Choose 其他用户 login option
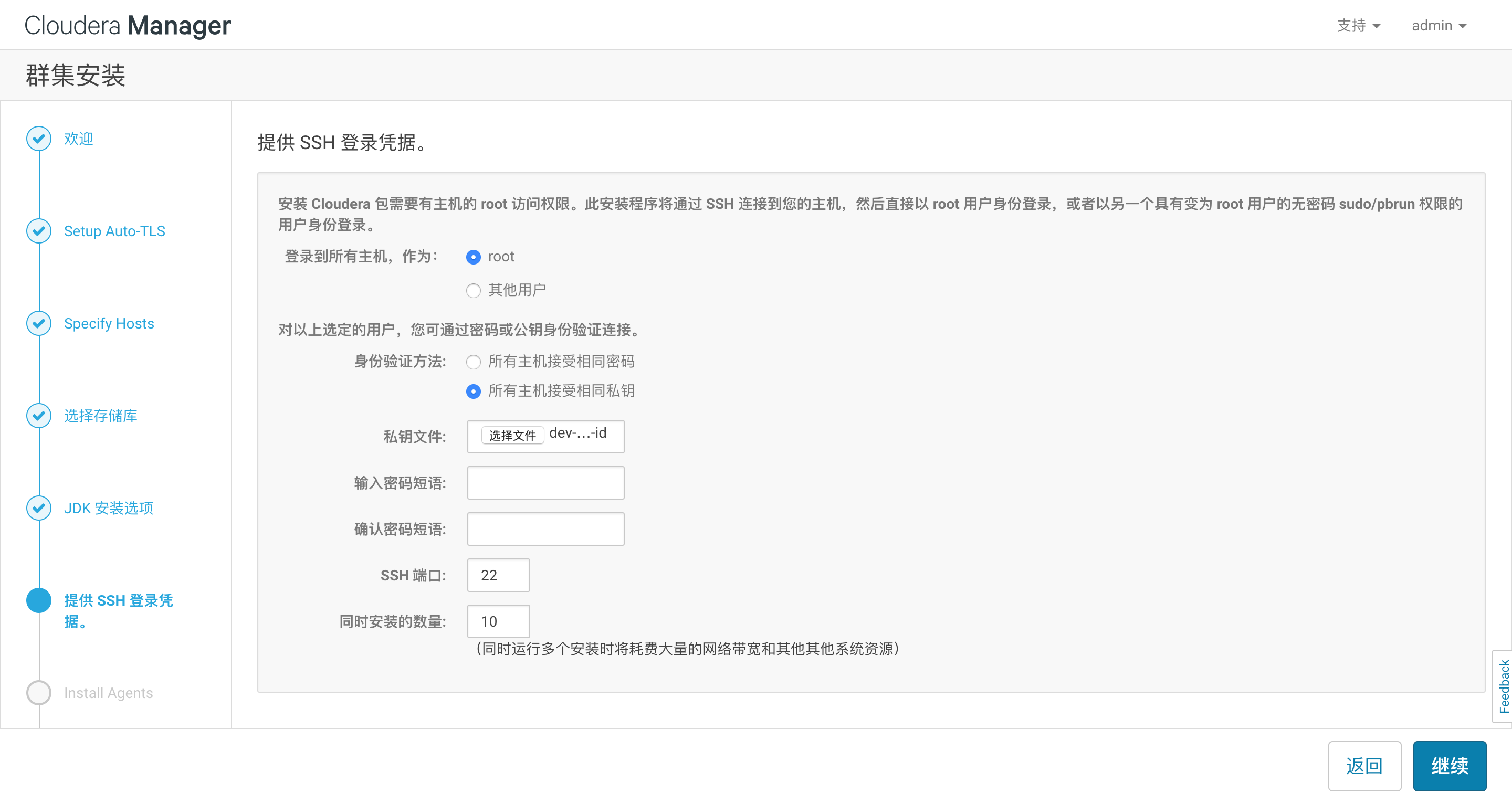Viewport: 1512px width, 804px height. (x=474, y=290)
